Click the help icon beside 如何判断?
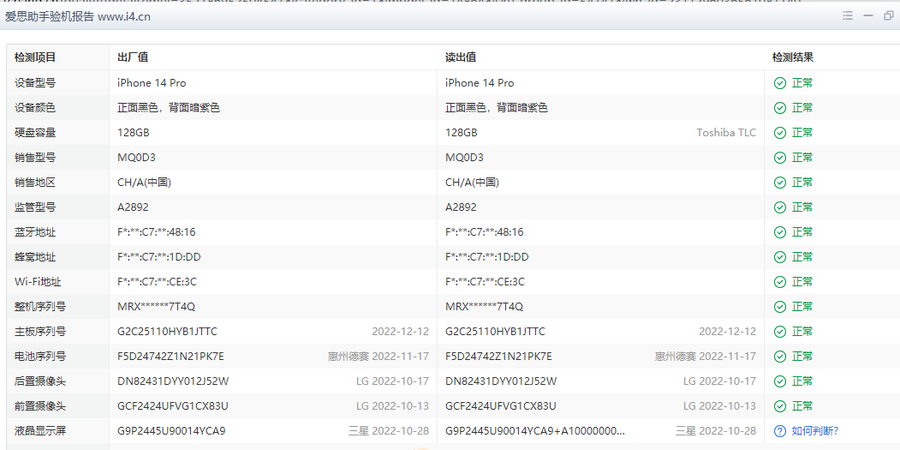 (x=779, y=430)
